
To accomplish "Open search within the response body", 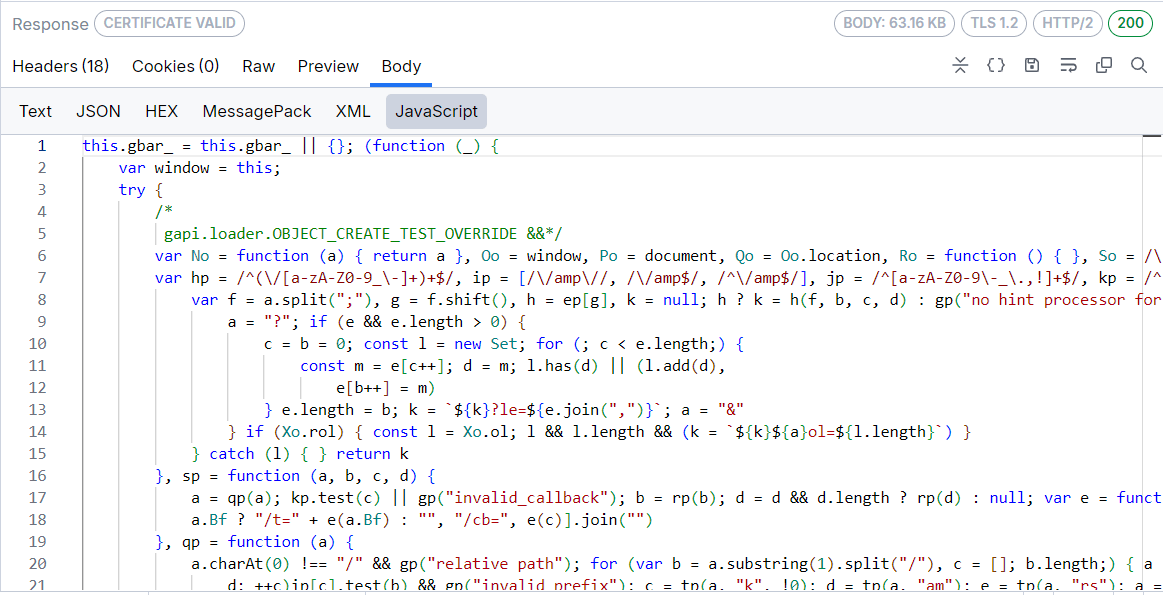I will click(1140, 65).
